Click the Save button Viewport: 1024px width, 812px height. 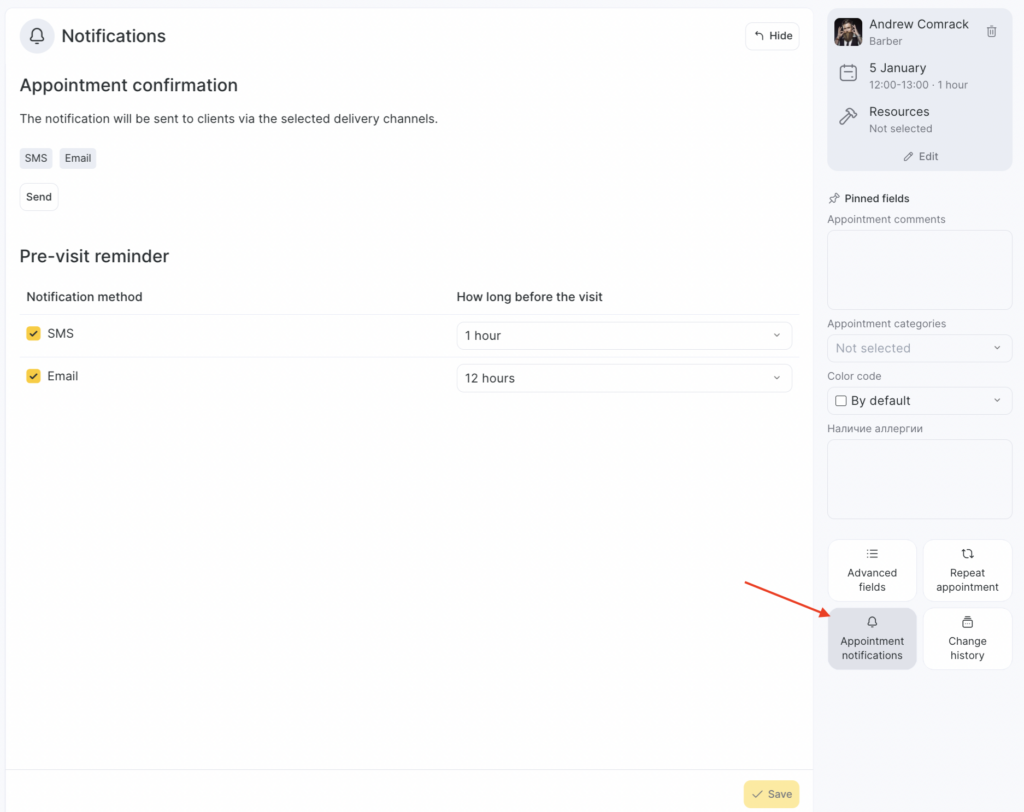click(771, 794)
